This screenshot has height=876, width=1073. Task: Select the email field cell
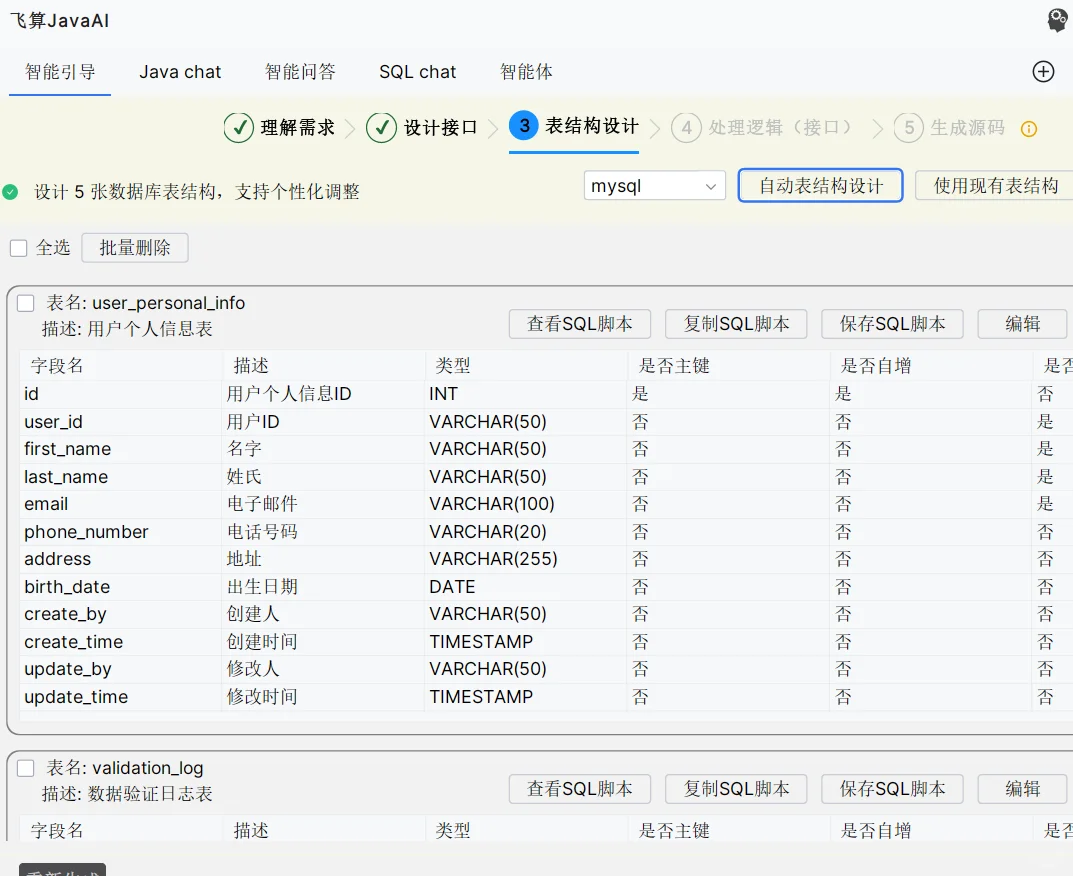click(121, 504)
